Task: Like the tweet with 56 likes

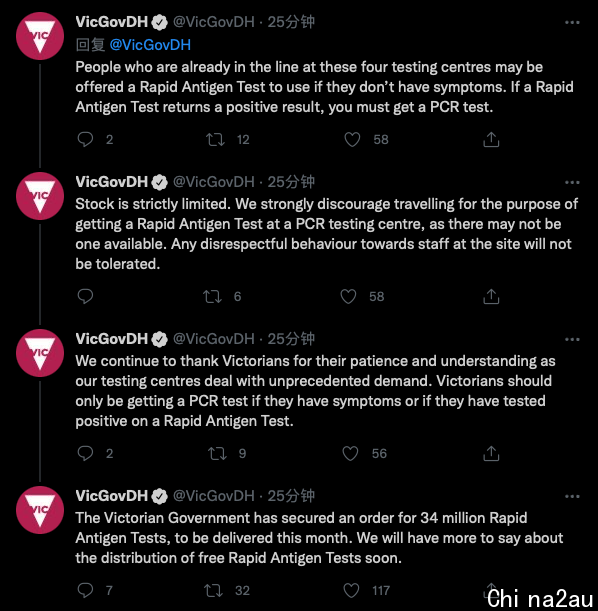Action: 350,454
